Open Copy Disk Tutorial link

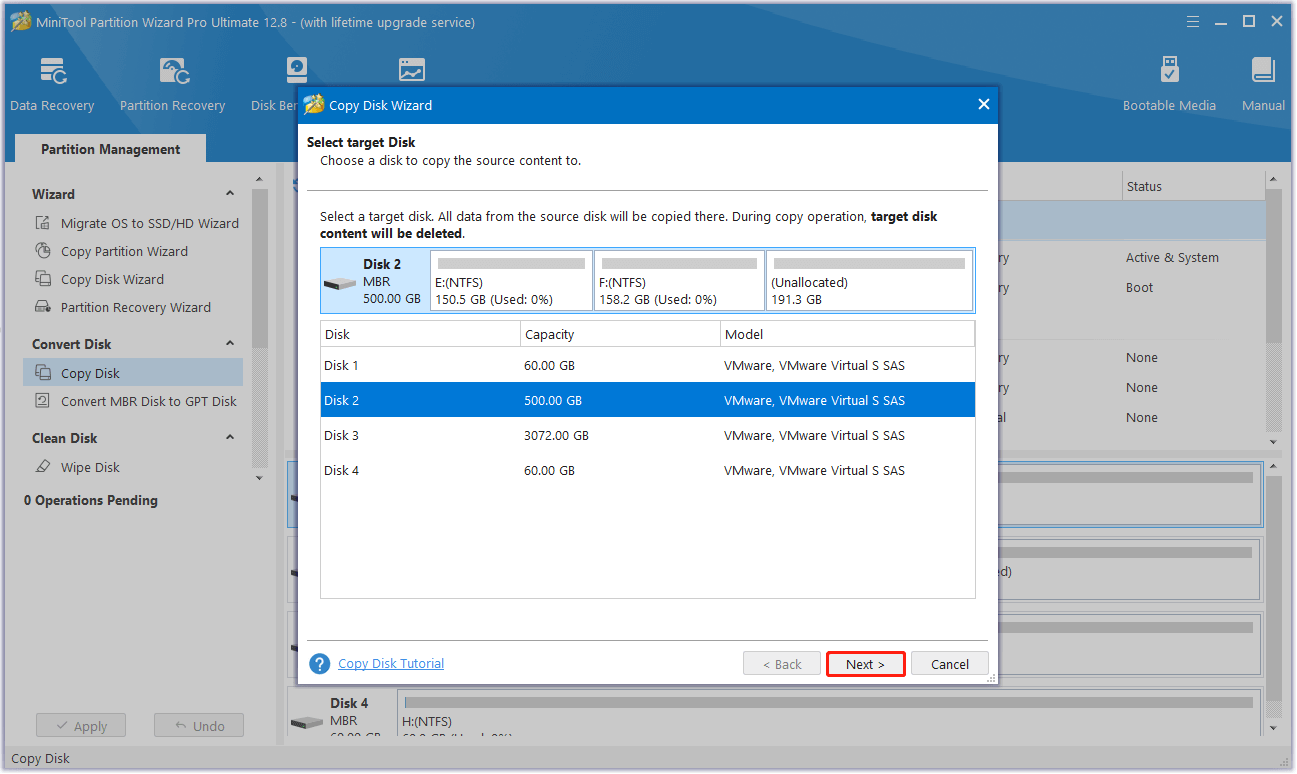(391, 663)
